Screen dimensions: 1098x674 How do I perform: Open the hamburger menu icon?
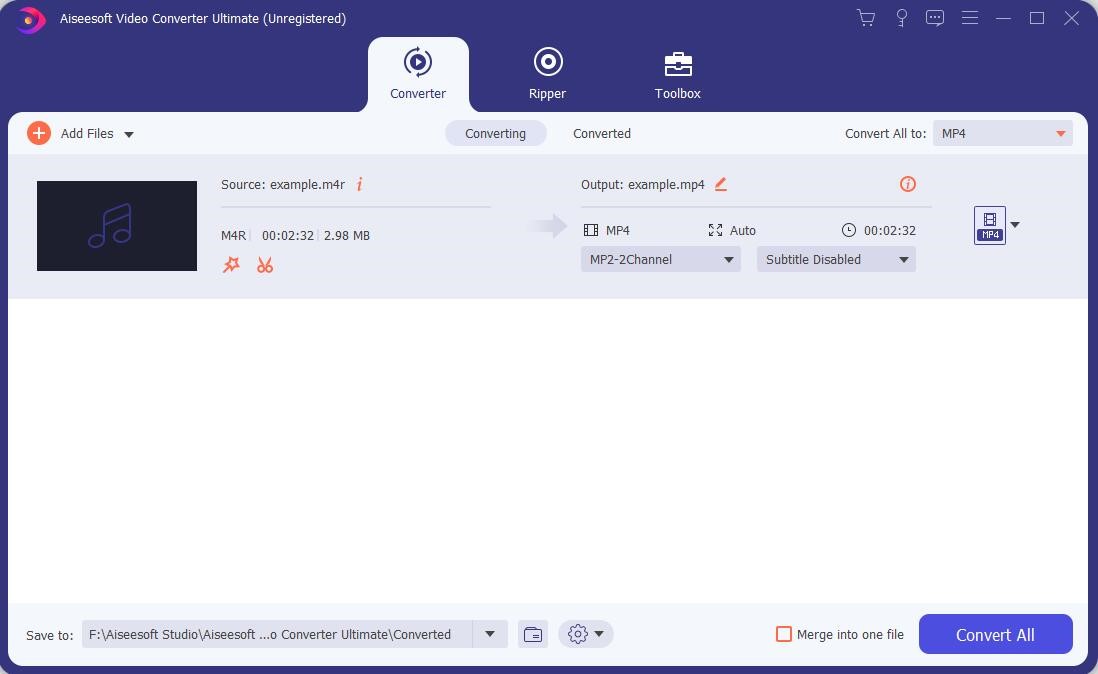[x=970, y=18]
